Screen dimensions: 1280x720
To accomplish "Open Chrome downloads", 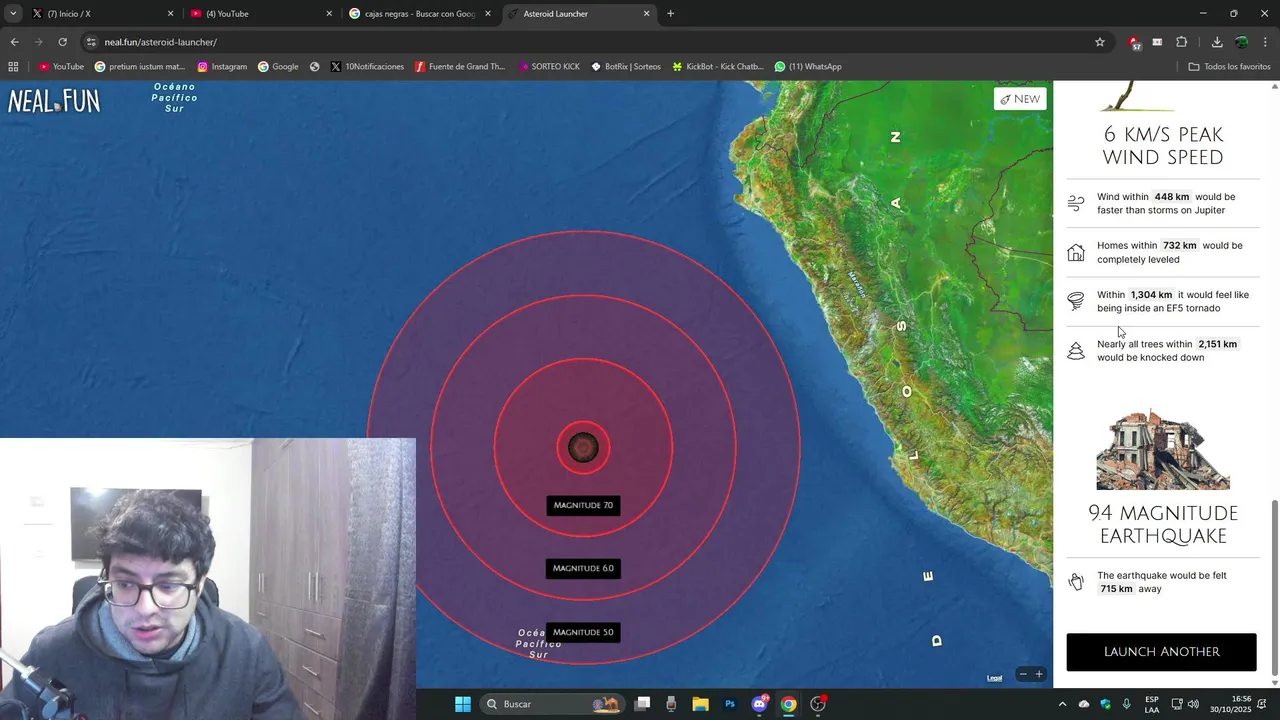I will (x=1217, y=42).
